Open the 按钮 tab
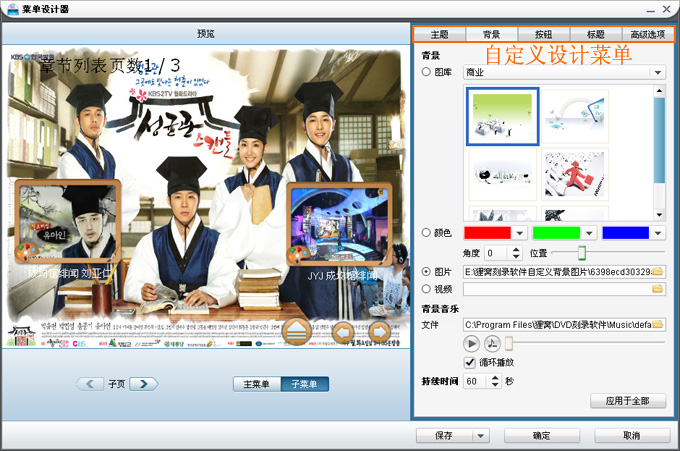Screen dimensions: 680x451 point(543,34)
